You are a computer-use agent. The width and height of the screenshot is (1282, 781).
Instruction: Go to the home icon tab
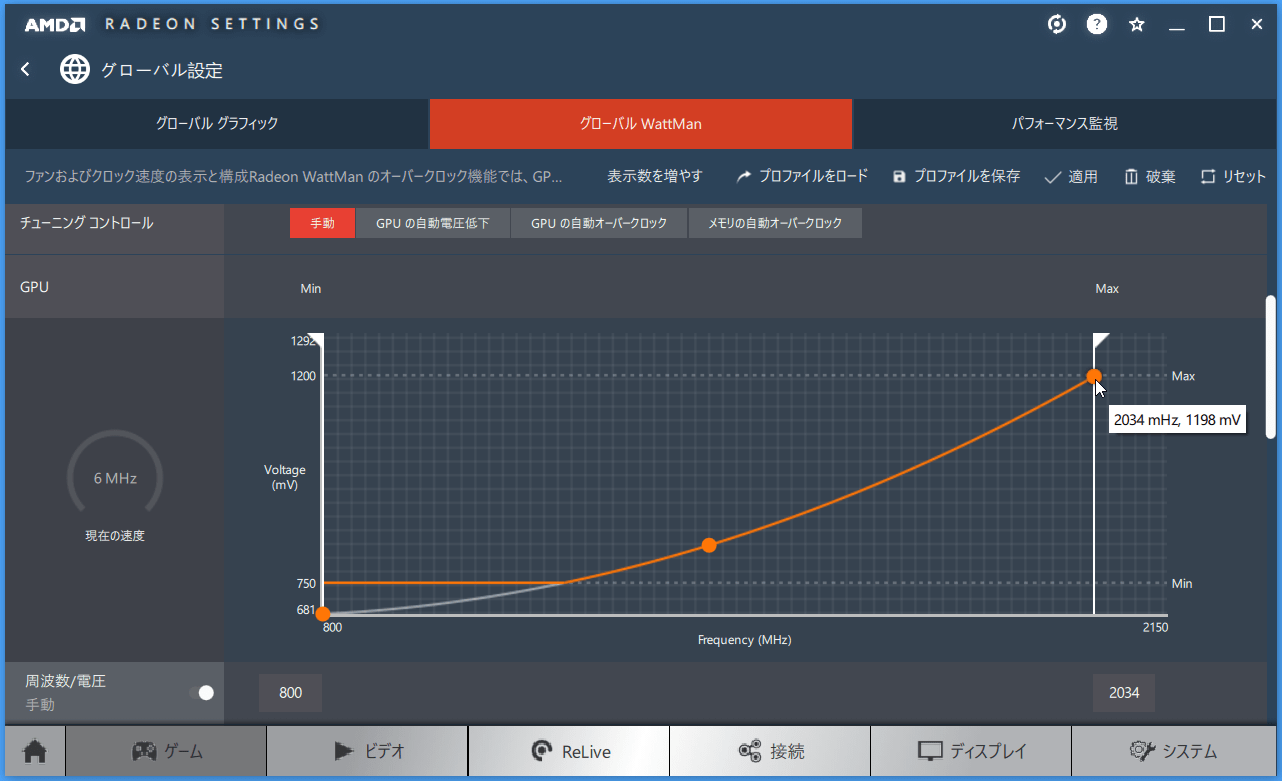click(x=35, y=751)
